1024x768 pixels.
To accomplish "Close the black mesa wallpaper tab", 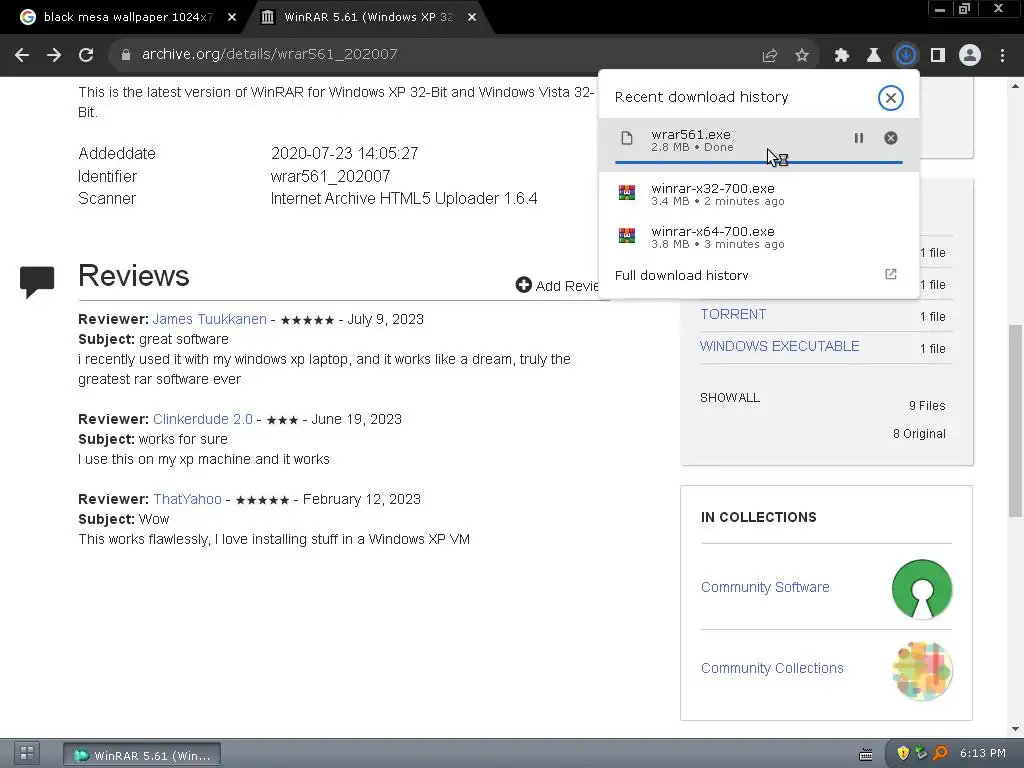I will point(232,18).
